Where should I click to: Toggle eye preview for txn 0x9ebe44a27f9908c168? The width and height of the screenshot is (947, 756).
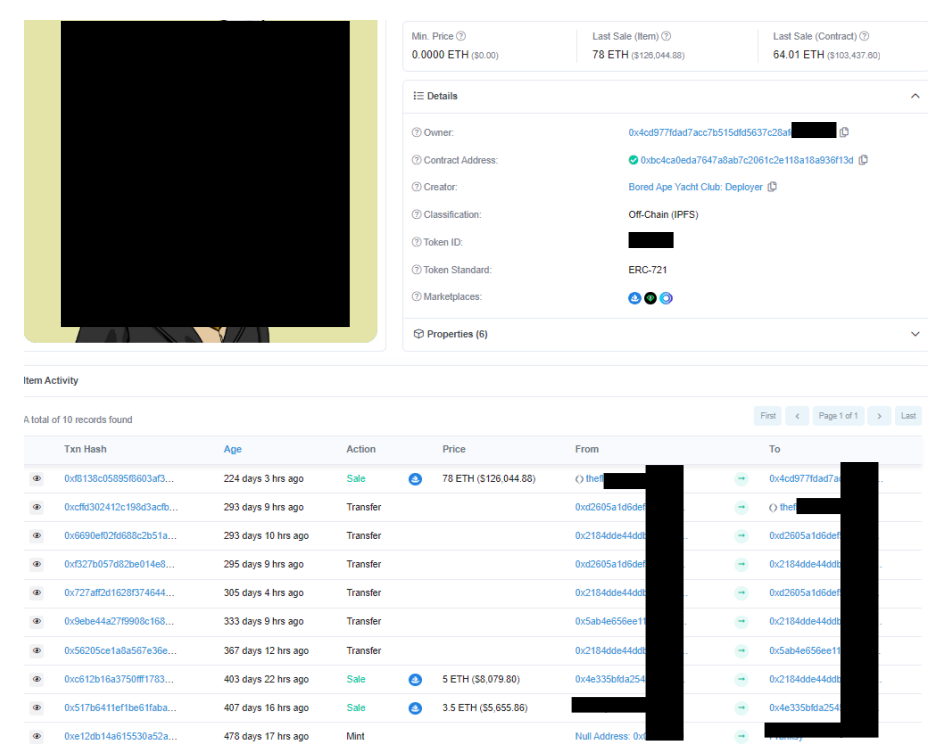(37, 621)
